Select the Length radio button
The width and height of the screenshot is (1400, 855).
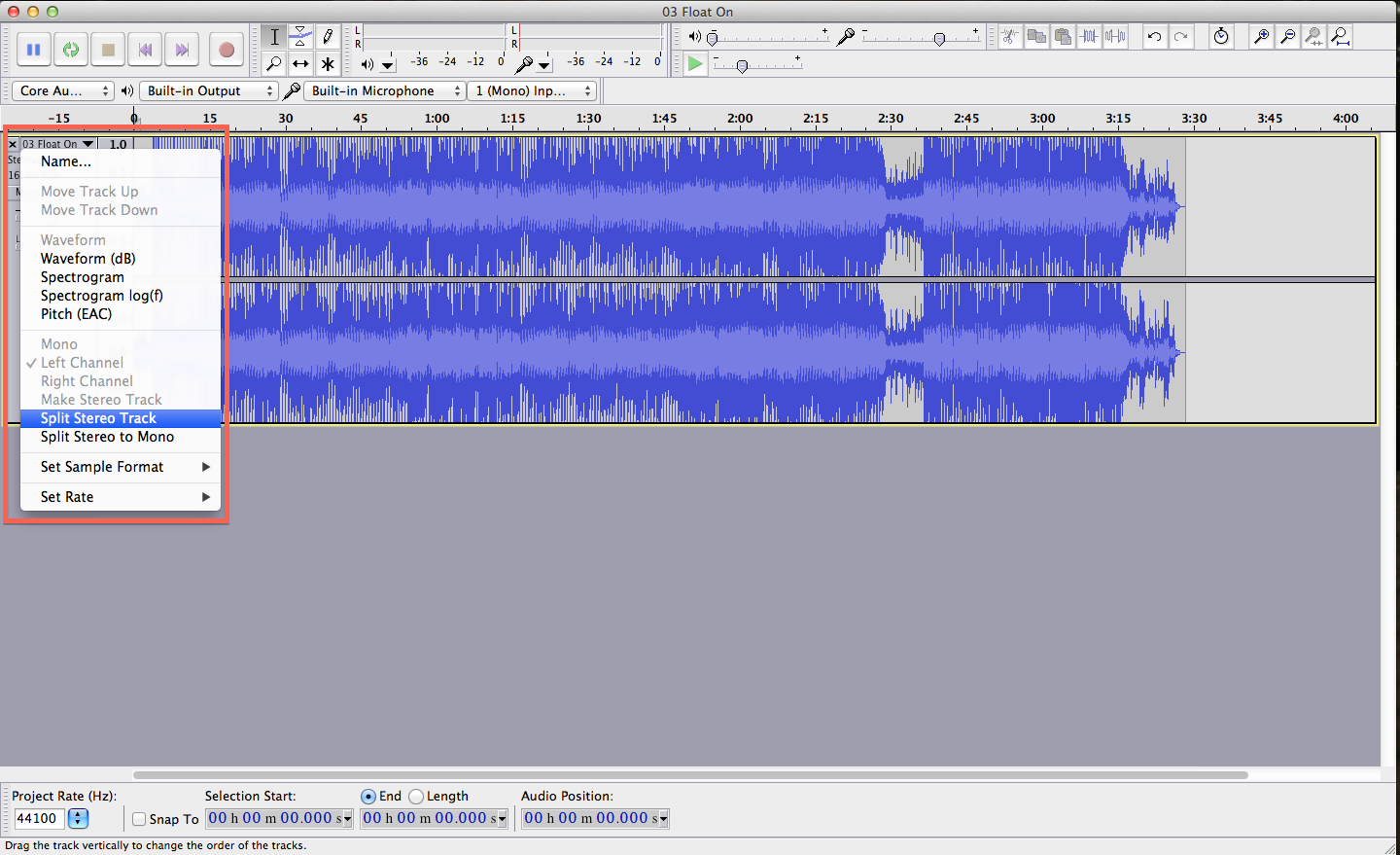click(416, 797)
